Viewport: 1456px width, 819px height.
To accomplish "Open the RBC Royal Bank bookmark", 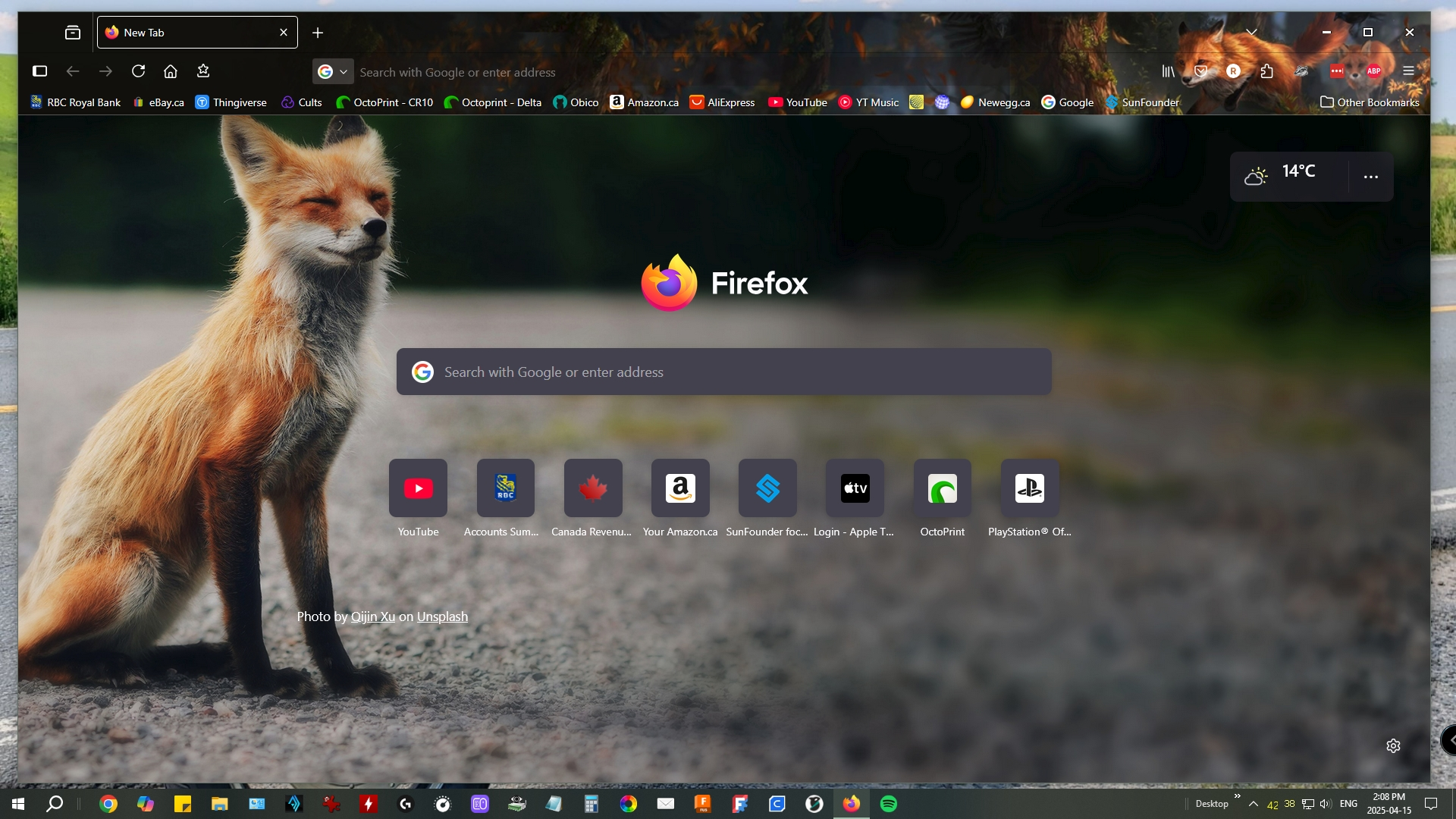I will pos(75,102).
